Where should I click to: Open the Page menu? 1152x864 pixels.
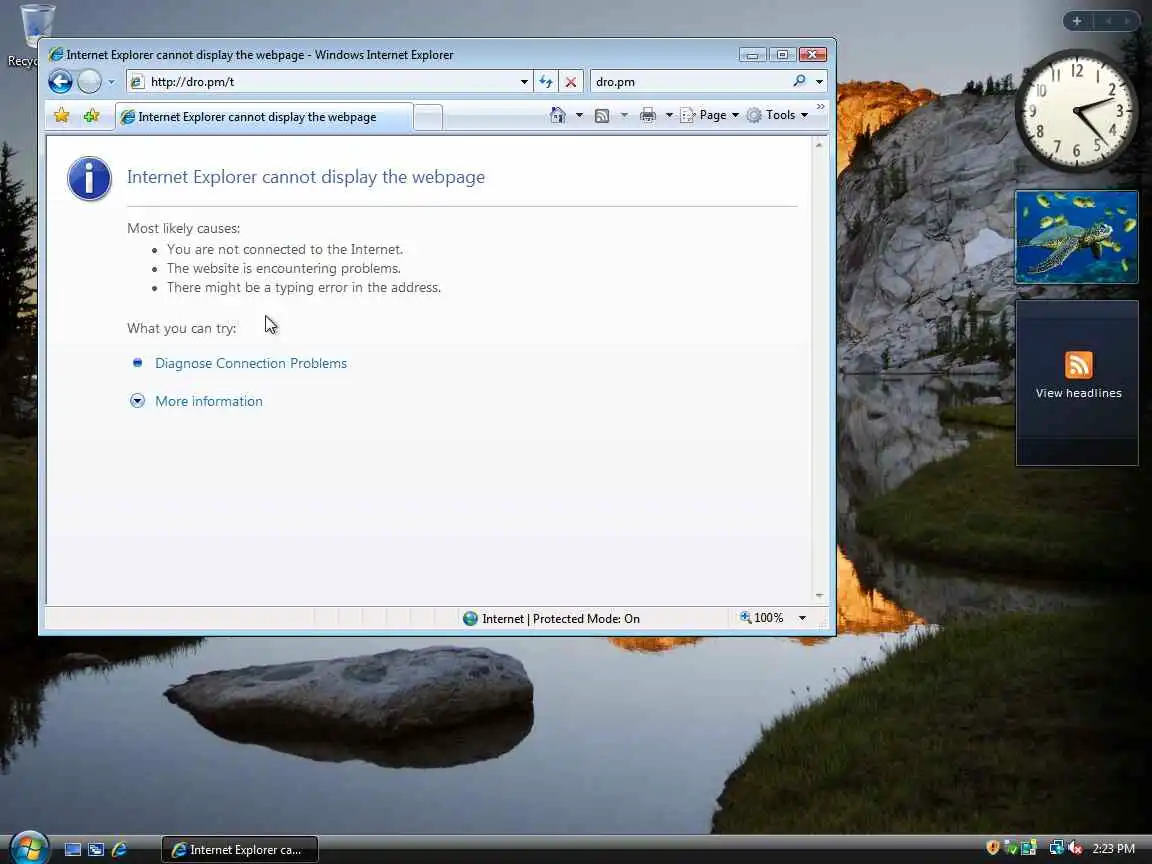[710, 115]
